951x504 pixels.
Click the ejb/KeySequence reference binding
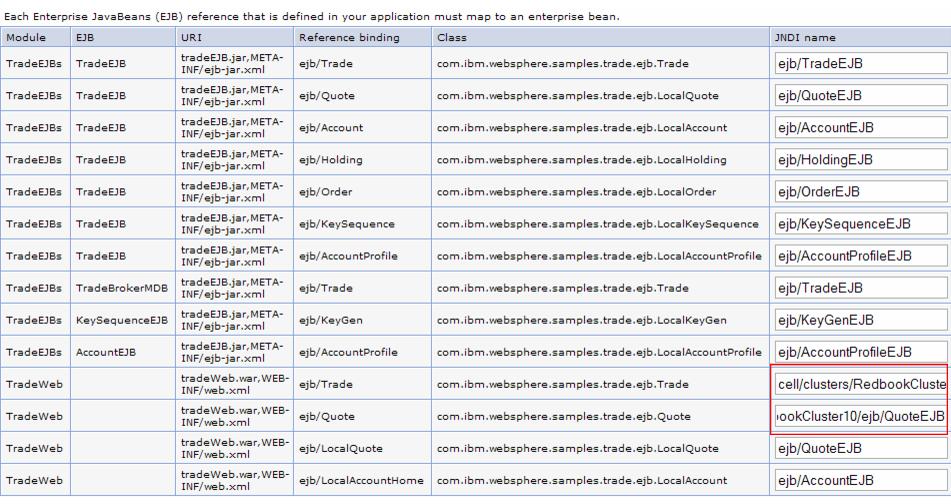click(346, 224)
